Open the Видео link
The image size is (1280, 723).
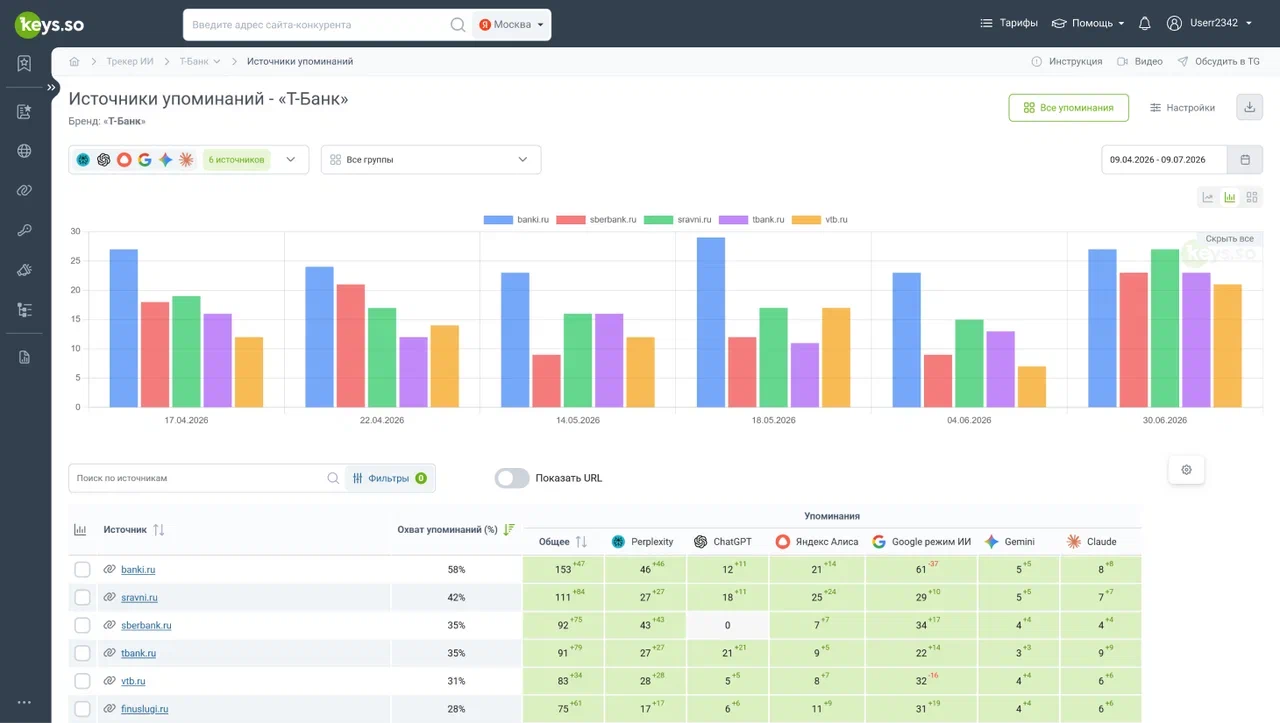point(1140,62)
